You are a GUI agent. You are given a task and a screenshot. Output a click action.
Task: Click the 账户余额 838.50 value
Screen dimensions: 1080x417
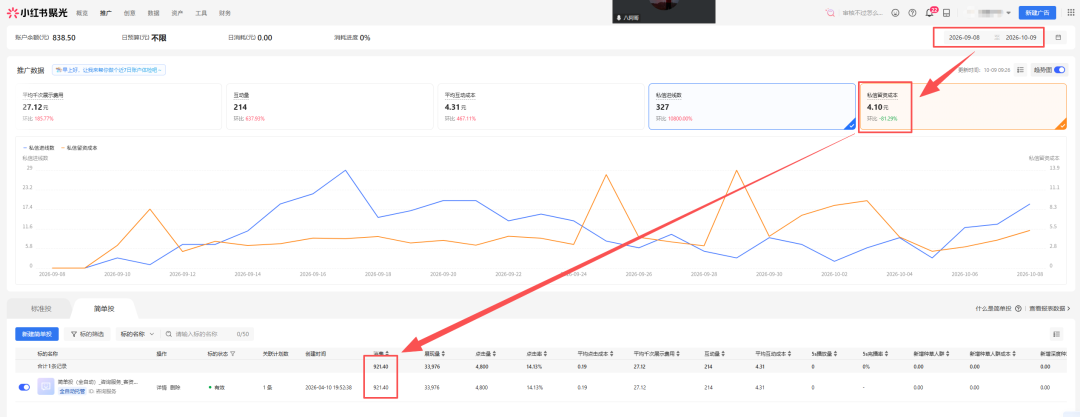(64, 37)
